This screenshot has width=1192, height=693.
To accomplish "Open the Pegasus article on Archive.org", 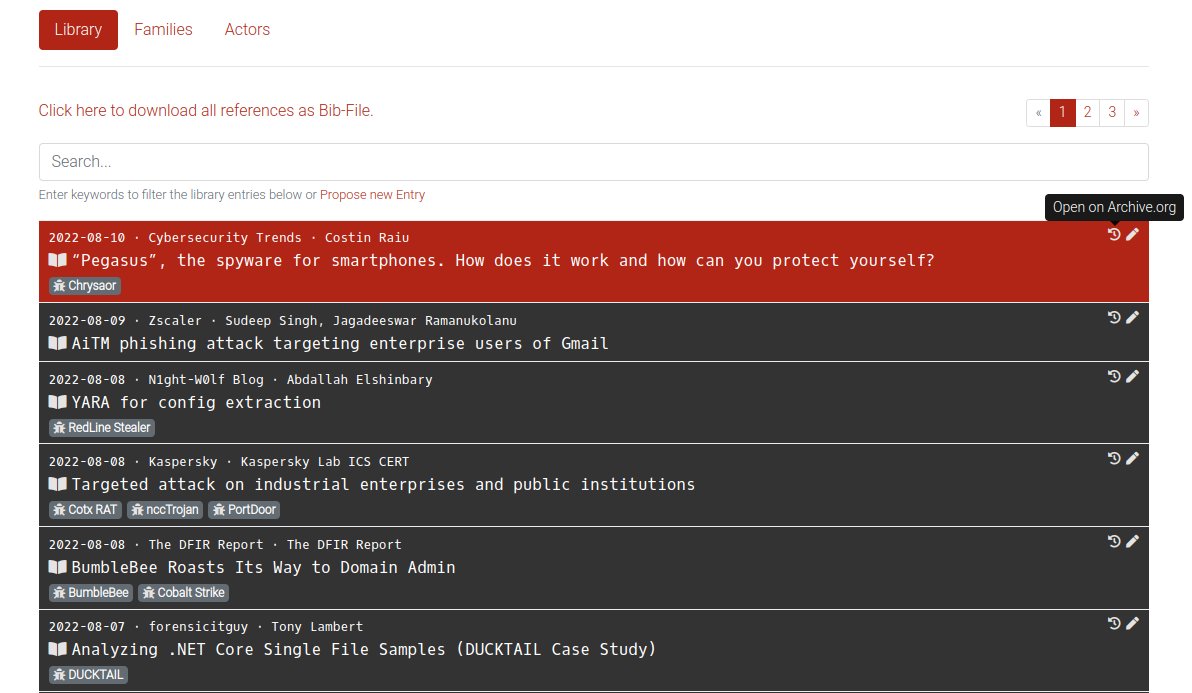I will pyautogui.click(x=1113, y=234).
